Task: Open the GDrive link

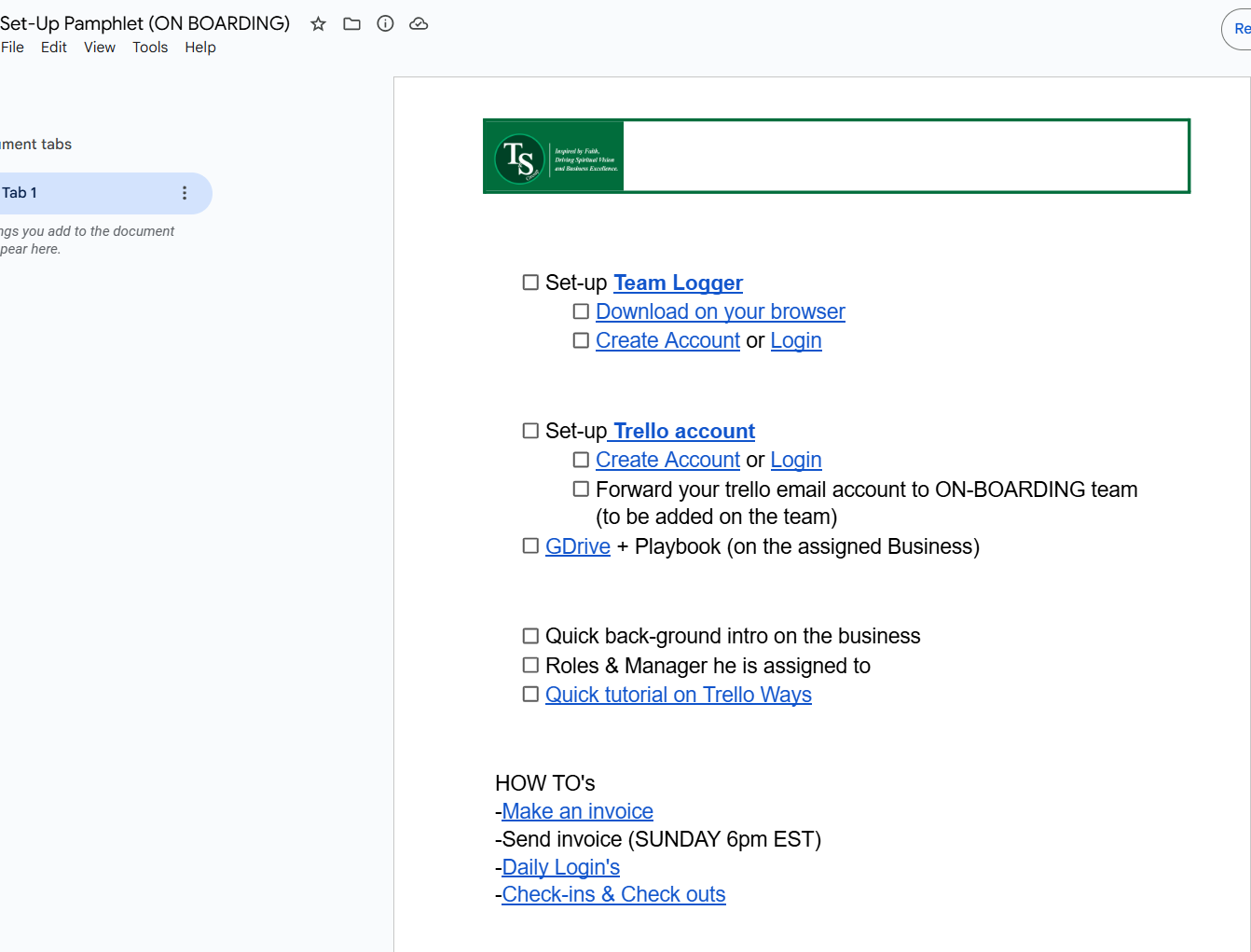Action: (578, 546)
